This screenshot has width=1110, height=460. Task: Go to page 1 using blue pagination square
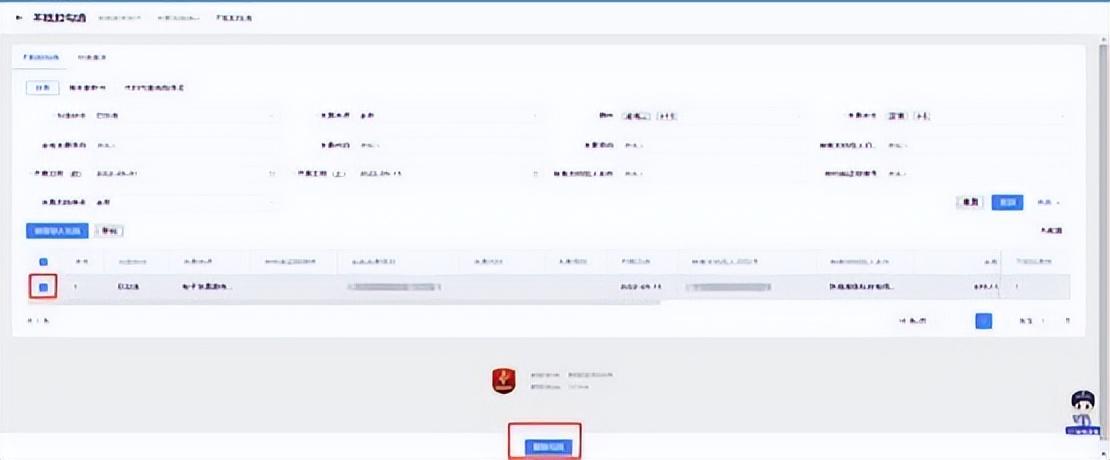tap(983, 321)
